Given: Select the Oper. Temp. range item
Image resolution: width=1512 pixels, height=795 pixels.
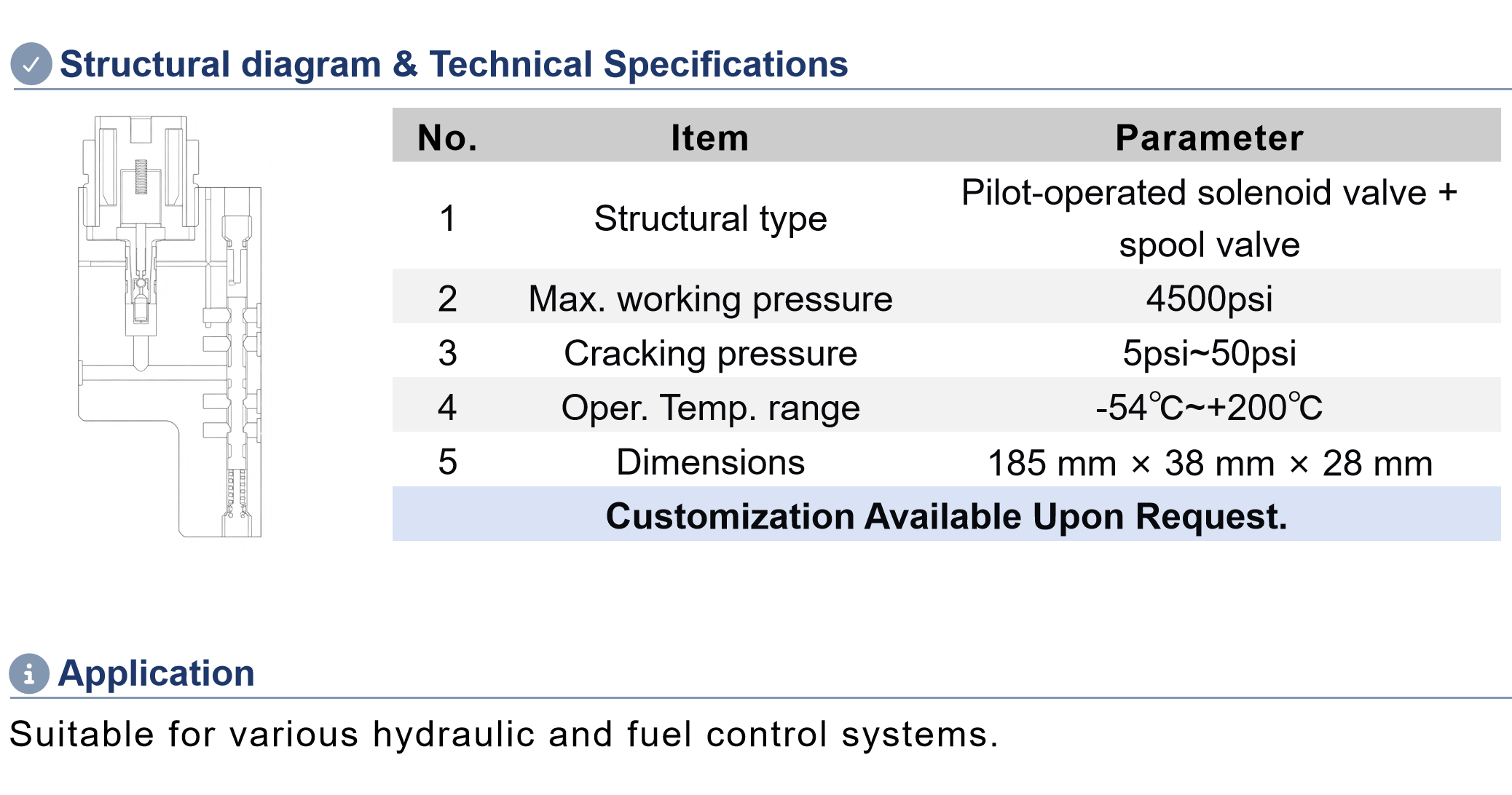Looking at the screenshot, I should (710, 408).
